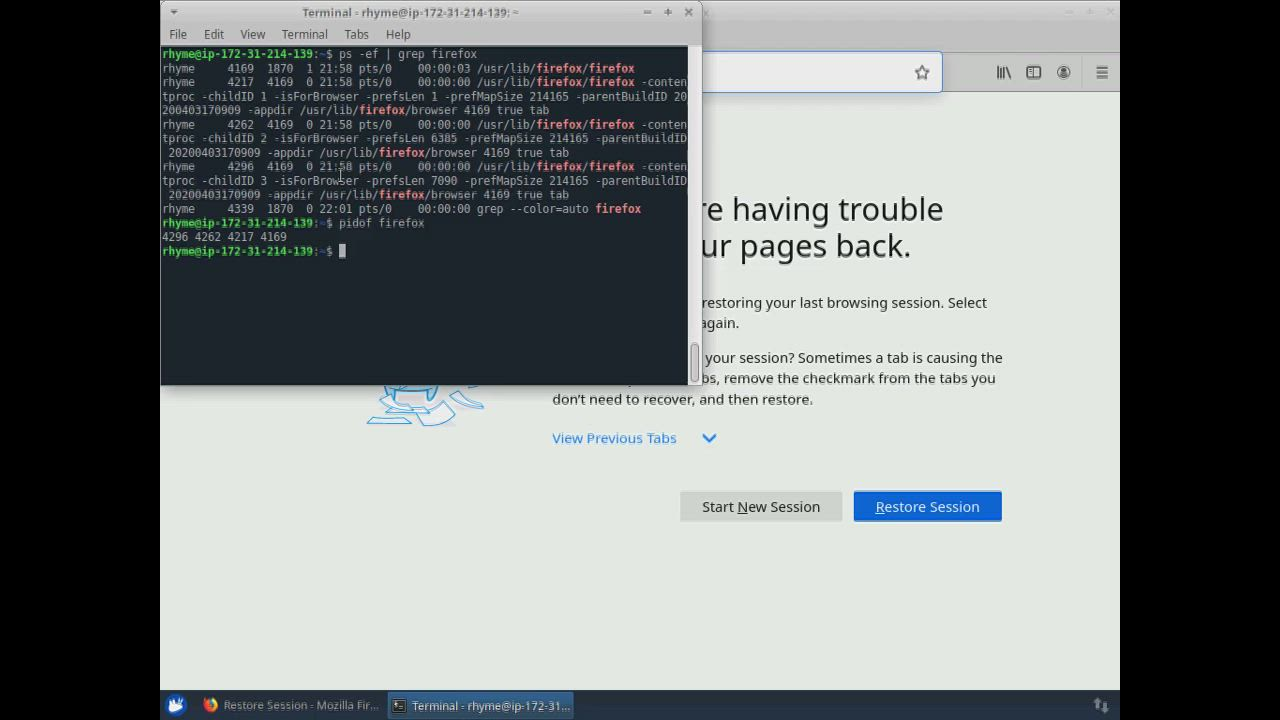The height and width of the screenshot is (720, 1280).
Task: Click the 'don't need to recover' paragraph line
Action: [x=682, y=399]
